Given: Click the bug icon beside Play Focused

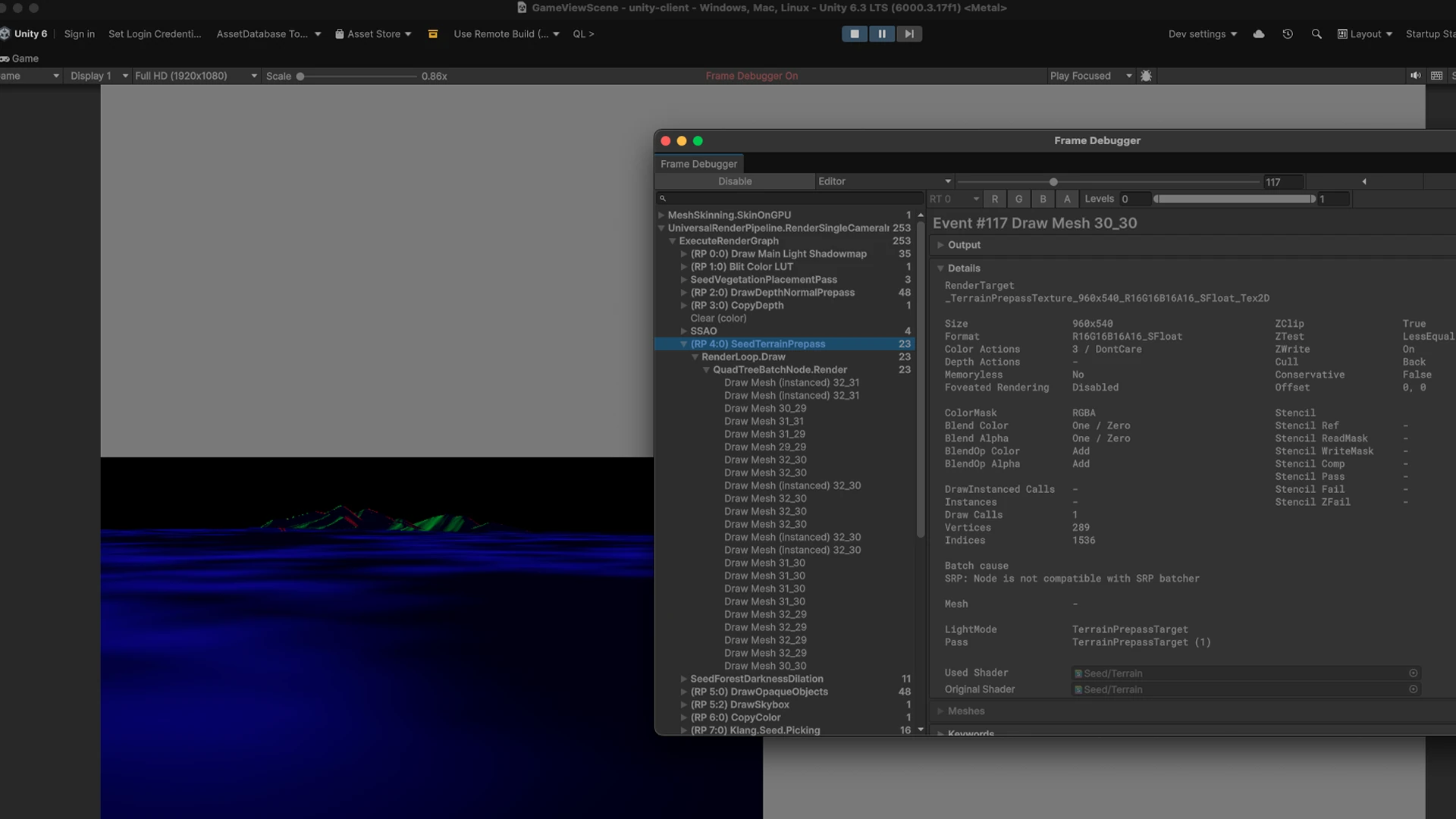Looking at the screenshot, I should tap(1146, 76).
